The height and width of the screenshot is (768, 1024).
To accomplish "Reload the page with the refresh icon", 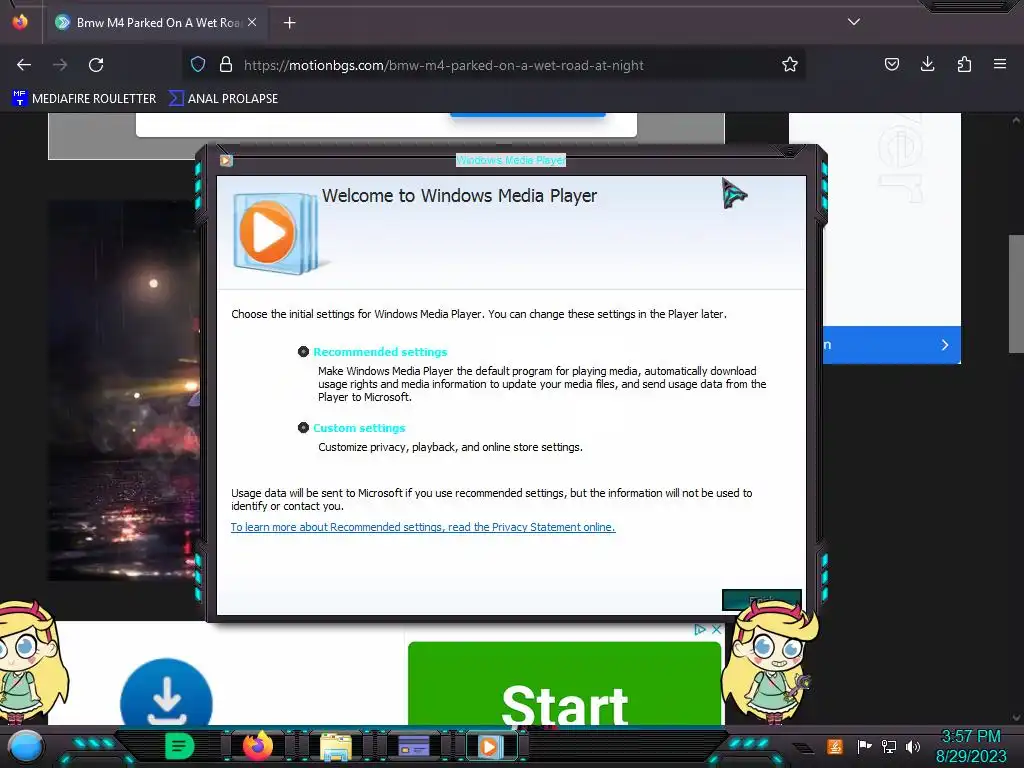I will [96, 65].
